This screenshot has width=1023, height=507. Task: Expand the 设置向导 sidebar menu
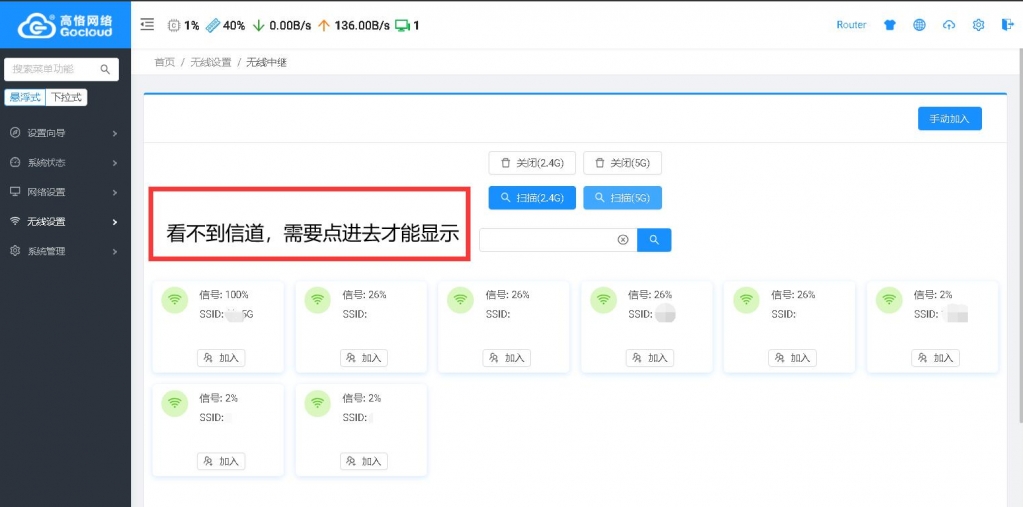coord(65,133)
